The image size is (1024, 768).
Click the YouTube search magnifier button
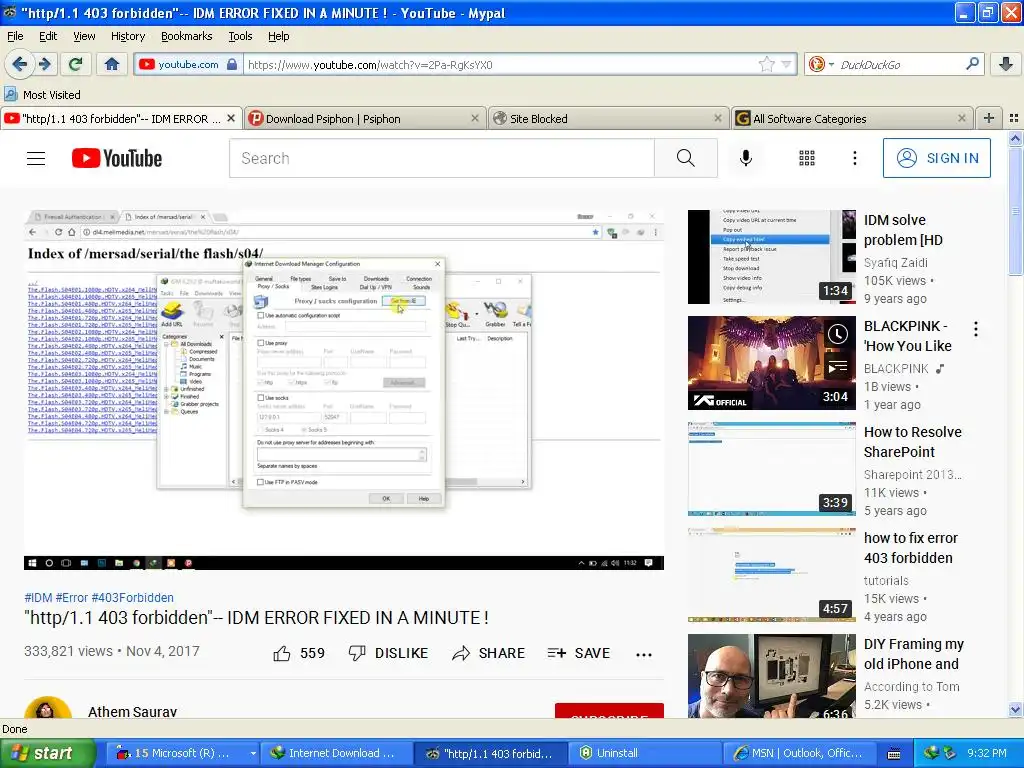(x=686, y=158)
